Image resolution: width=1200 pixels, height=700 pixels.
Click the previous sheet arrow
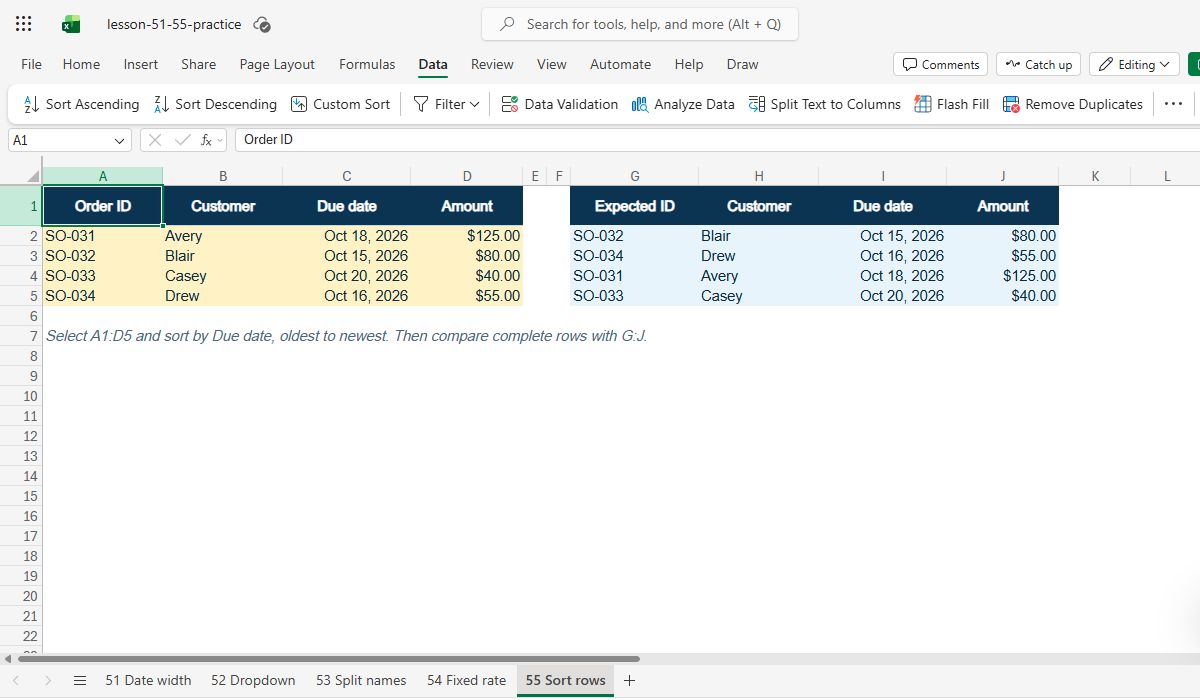15,680
